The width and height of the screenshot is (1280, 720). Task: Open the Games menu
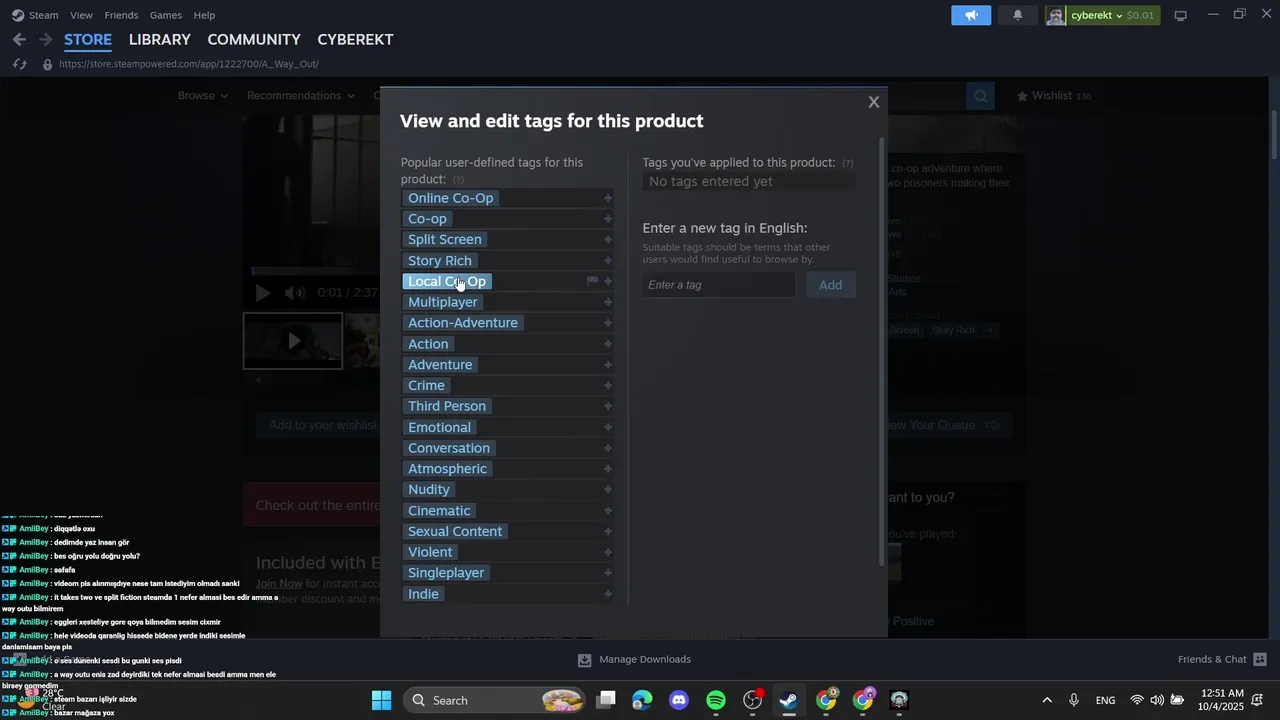[165, 15]
